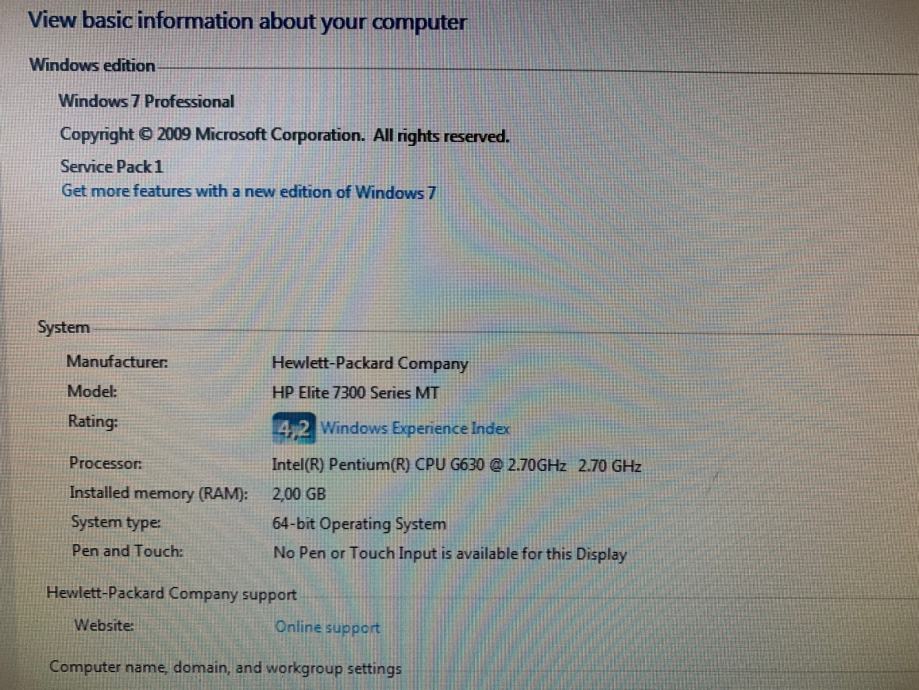The width and height of the screenshot is (919, 690).
Task: Open the Online support website link
Action: tap(328, 627)
